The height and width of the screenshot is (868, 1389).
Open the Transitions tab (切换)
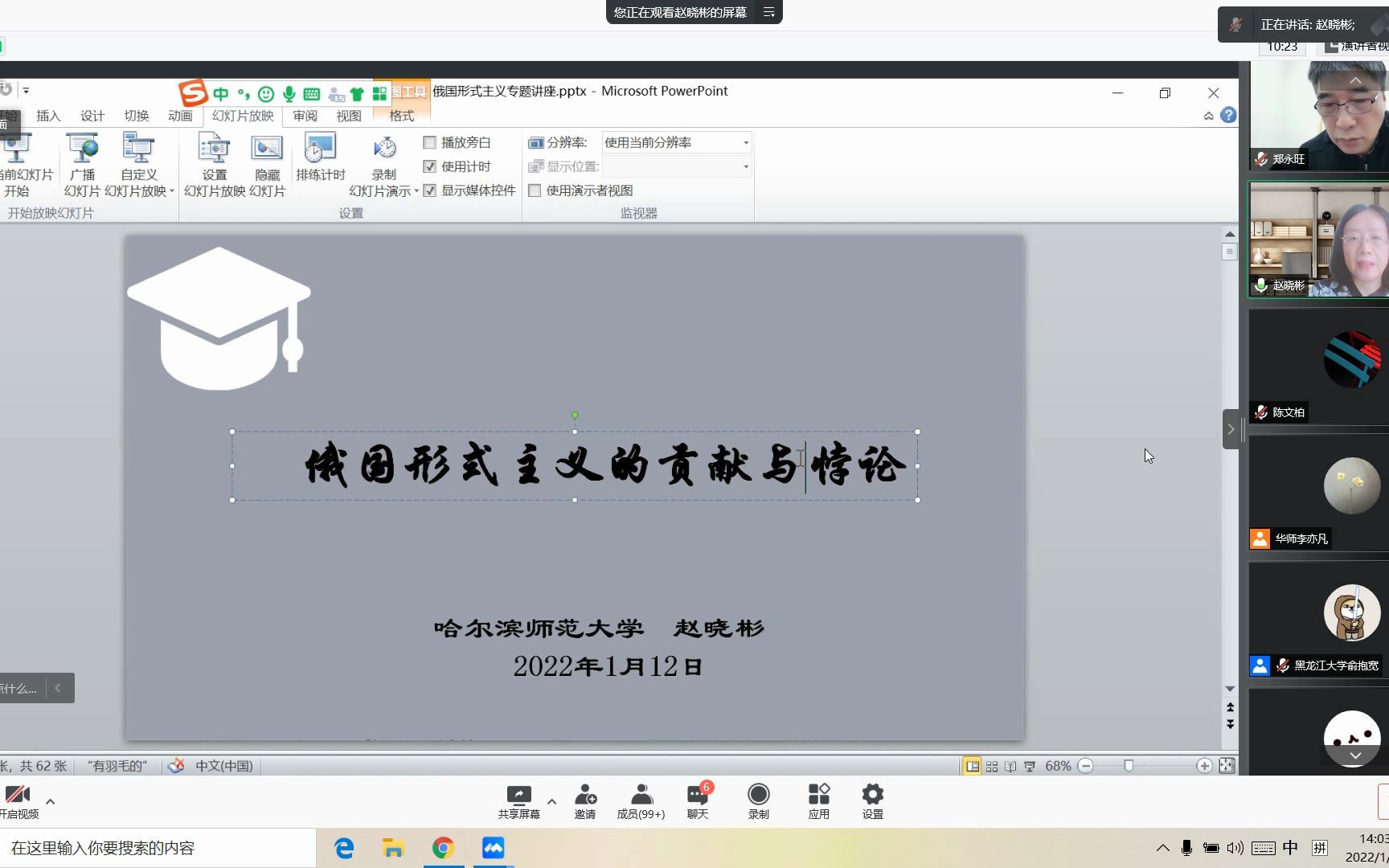137,116
